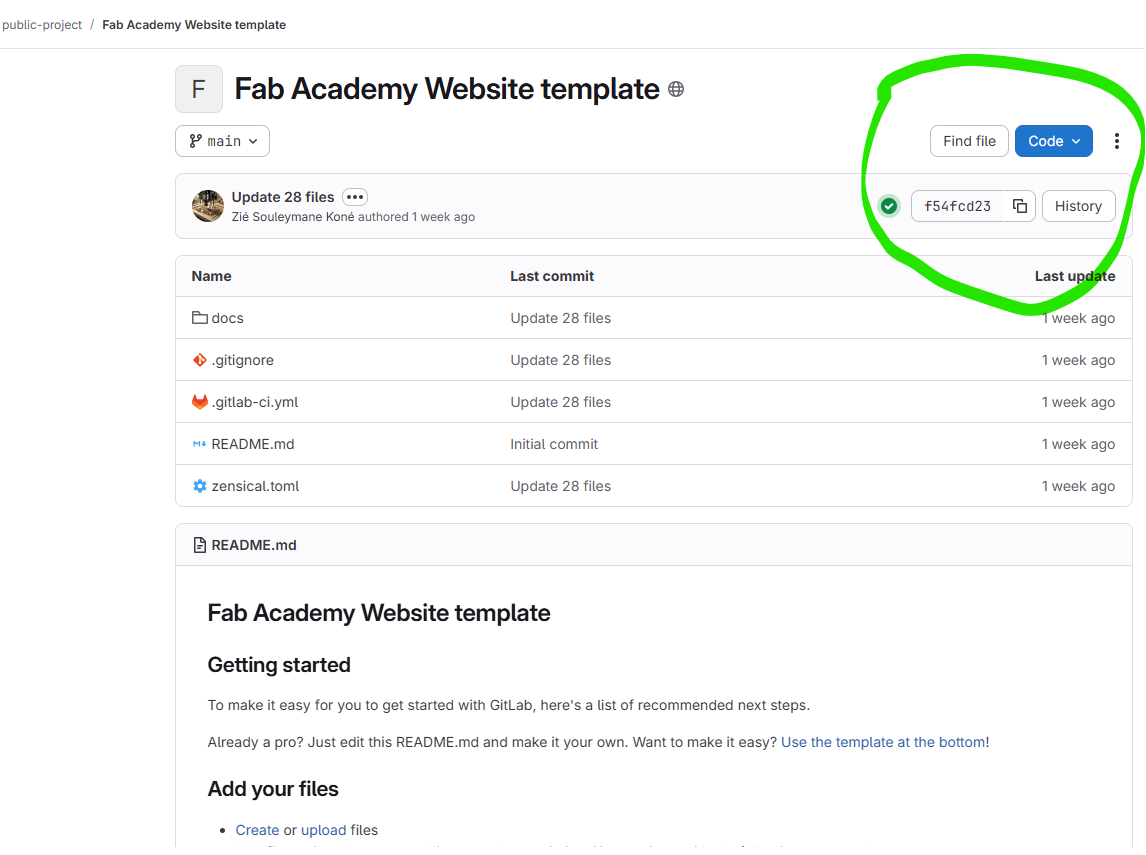Click the public visibility globe icon

(x=676, y=89)
